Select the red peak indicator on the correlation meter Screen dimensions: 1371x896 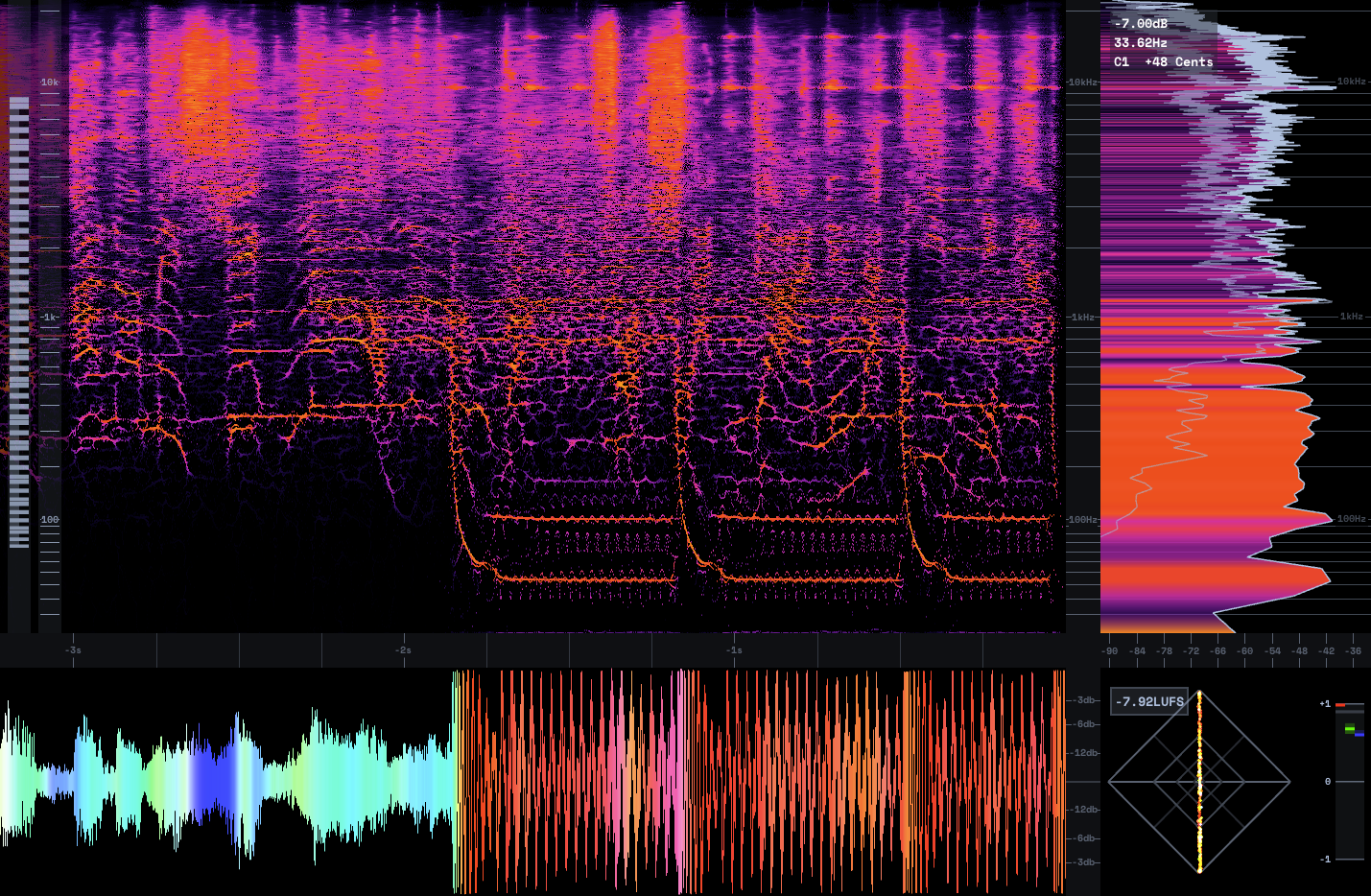click(x=1340, y=705)
